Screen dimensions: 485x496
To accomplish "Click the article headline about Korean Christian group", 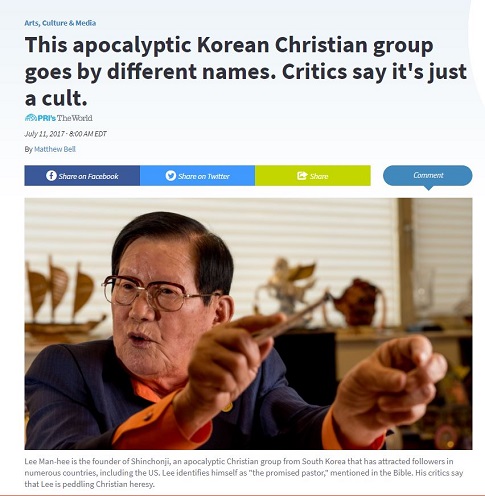I will click(246, 71).
